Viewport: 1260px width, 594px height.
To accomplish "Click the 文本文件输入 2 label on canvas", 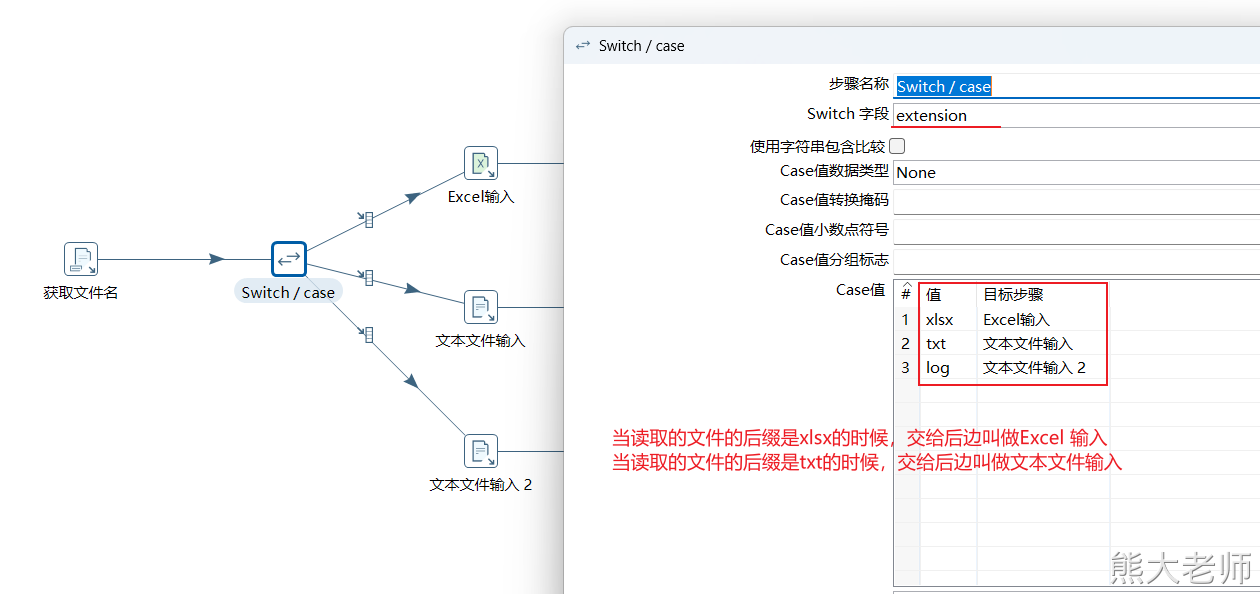I will tap(481, 485).
